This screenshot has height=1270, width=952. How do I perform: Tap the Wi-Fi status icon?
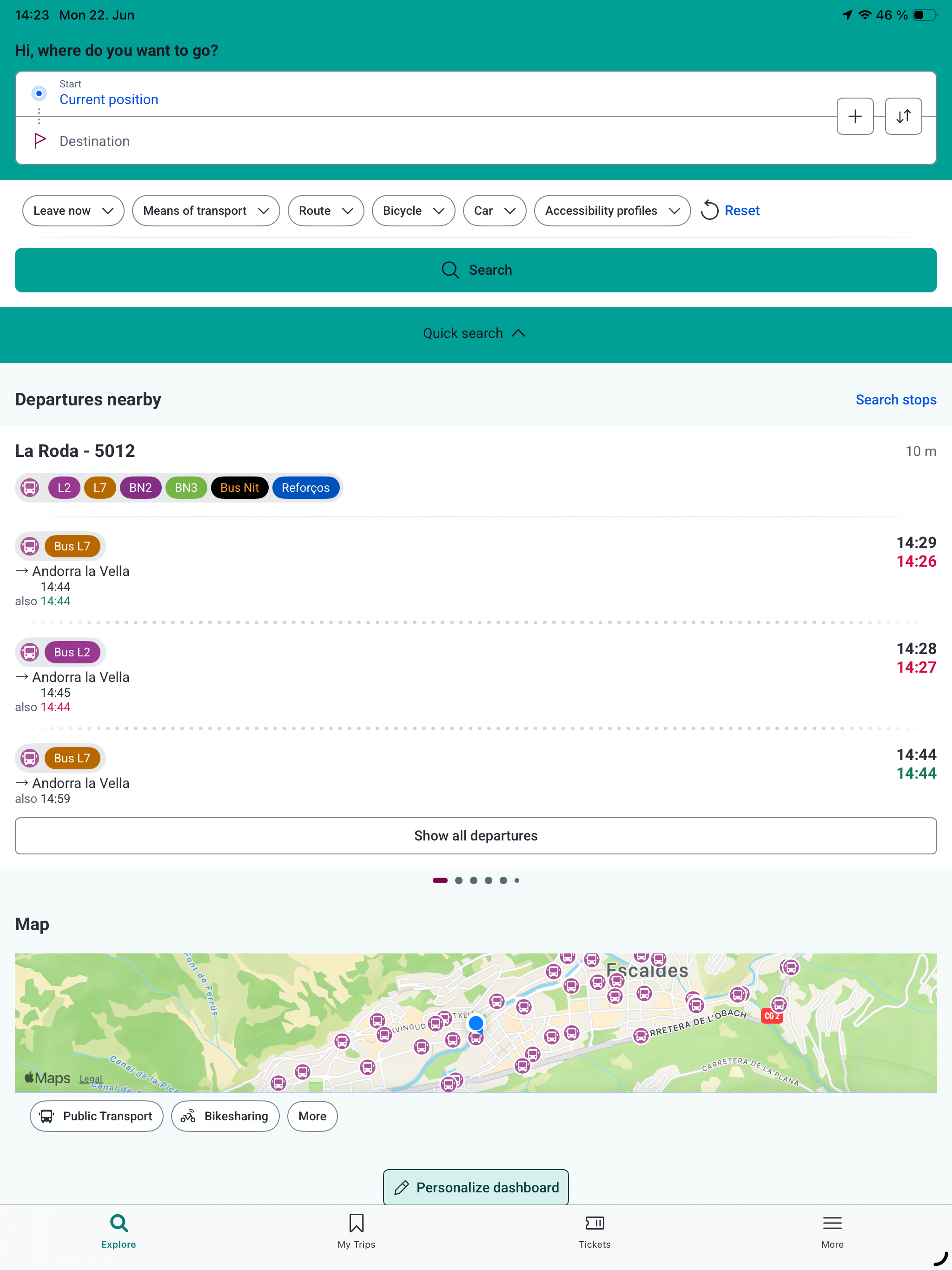(x=864, y=15)
